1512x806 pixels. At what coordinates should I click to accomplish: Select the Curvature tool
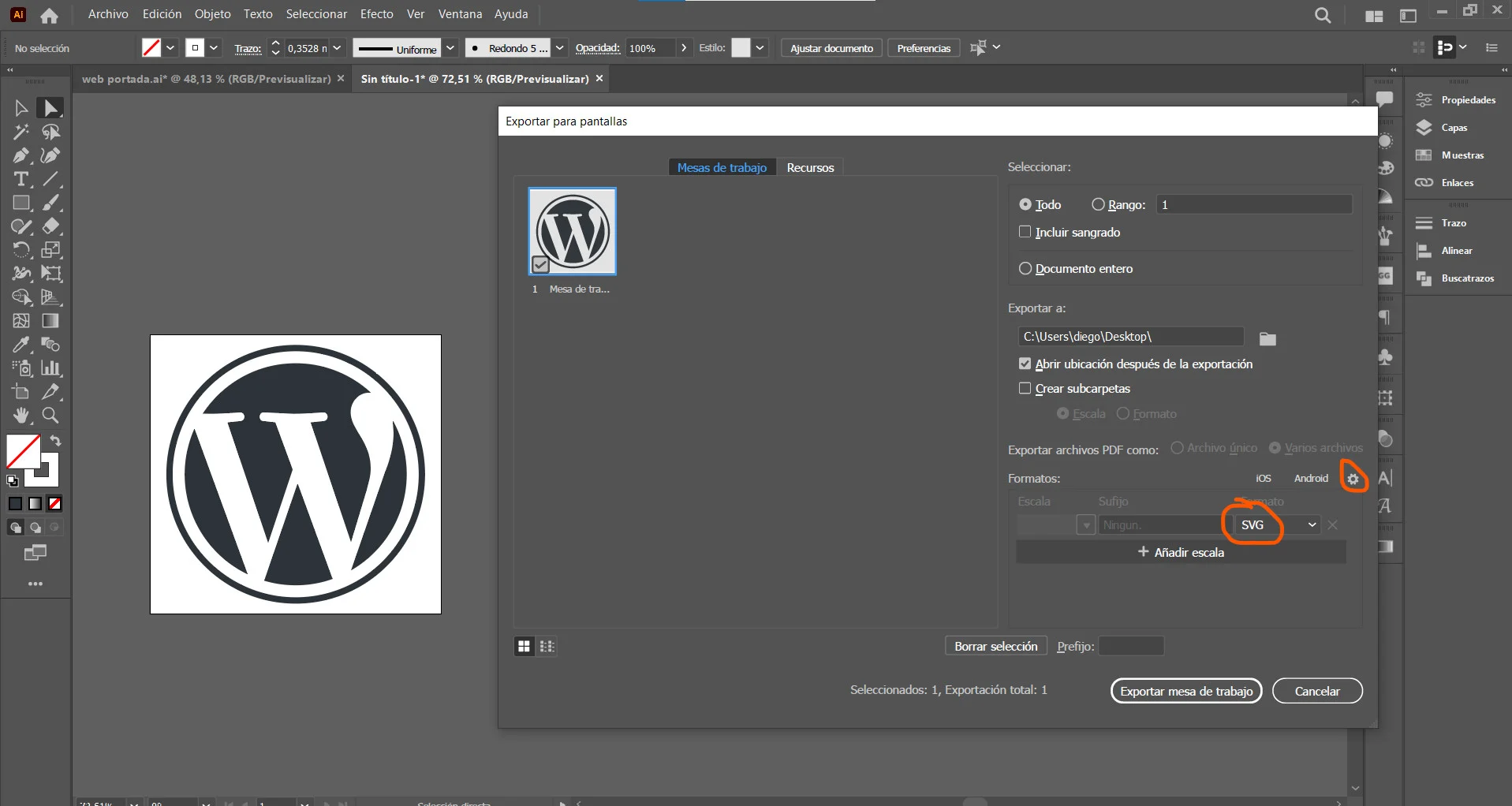coord(50,155)
